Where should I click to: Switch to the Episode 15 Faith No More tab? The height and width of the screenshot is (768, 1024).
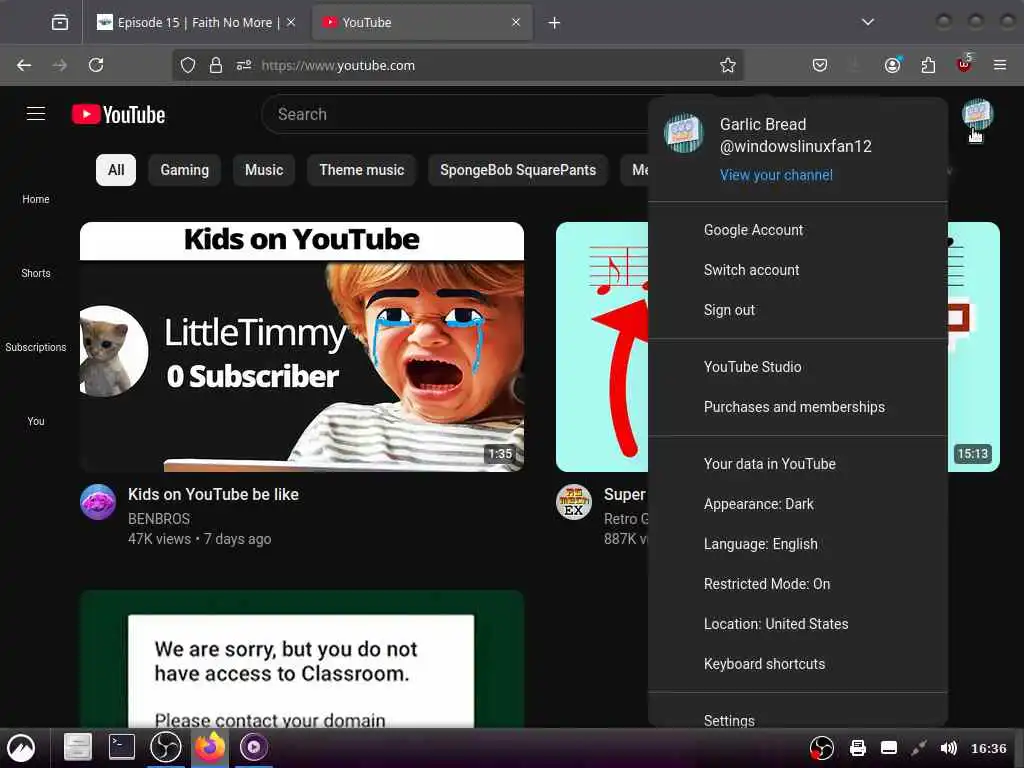click(x=196, y=23)
